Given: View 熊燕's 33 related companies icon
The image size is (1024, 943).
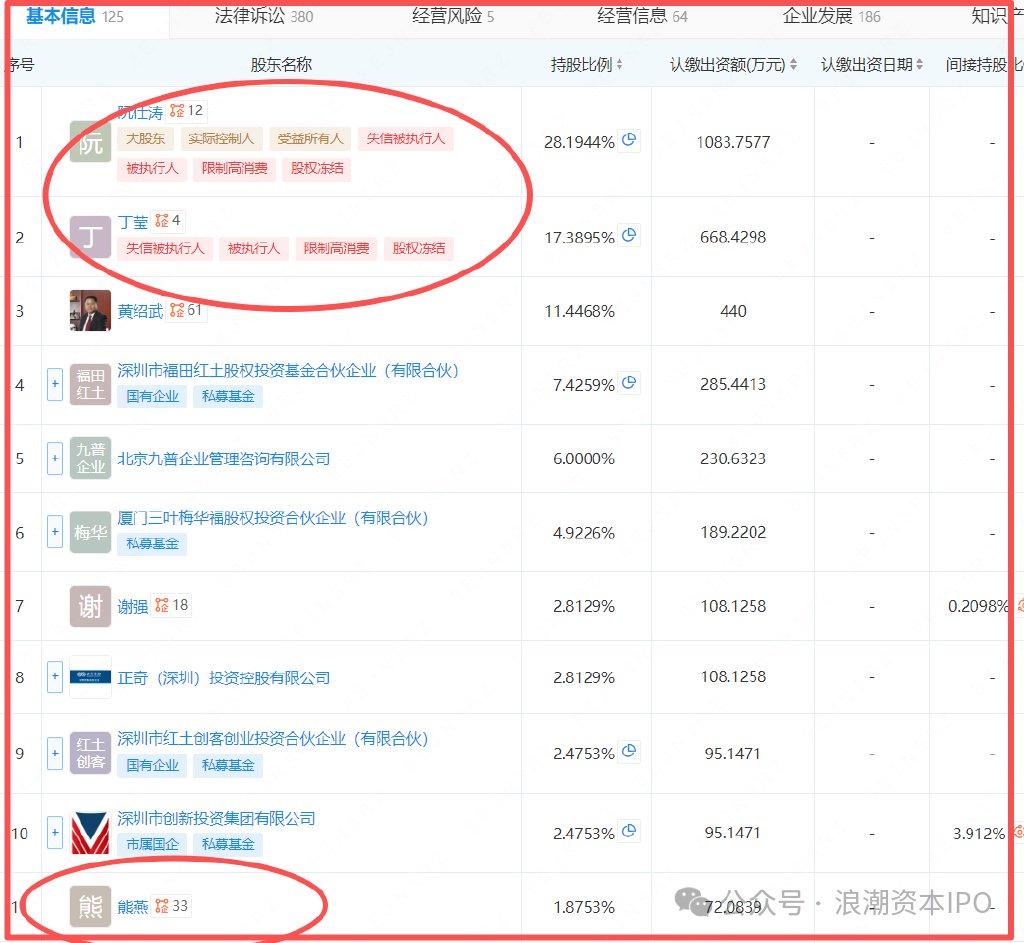Looking at the screenshot, I should pyautogui.click(x=172, y=906).
